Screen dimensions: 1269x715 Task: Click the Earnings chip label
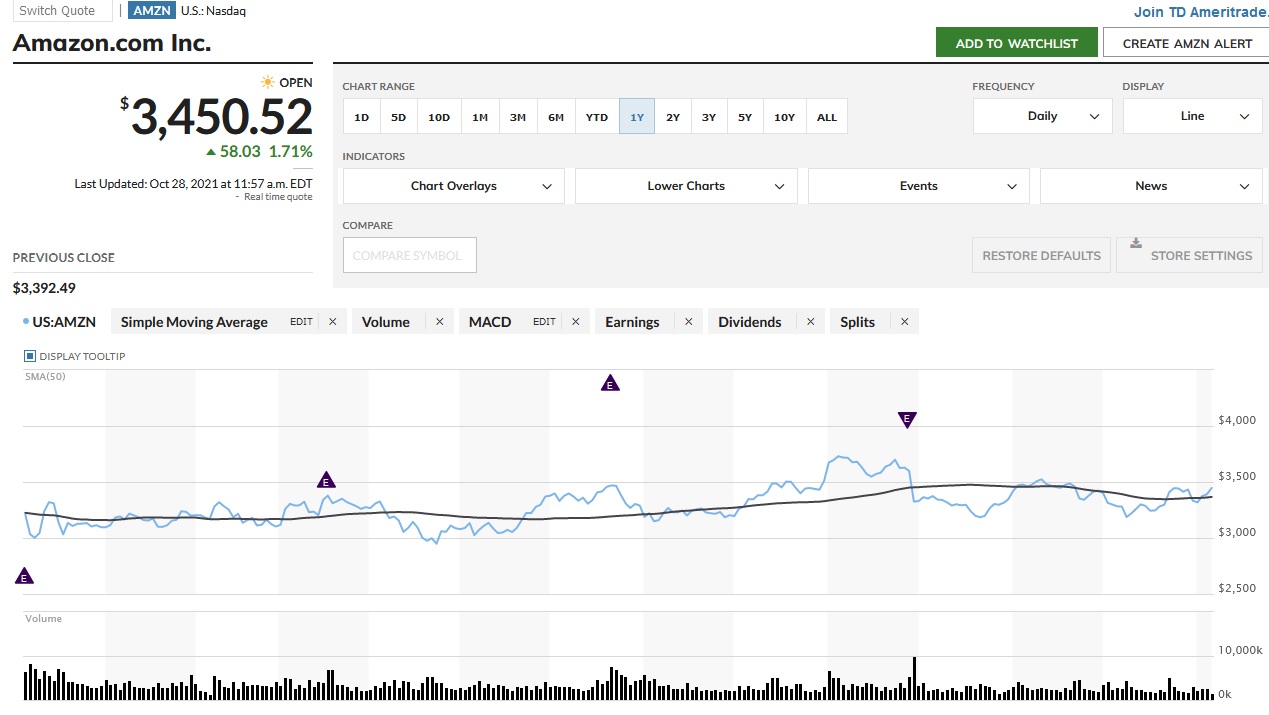pos(632,322)
